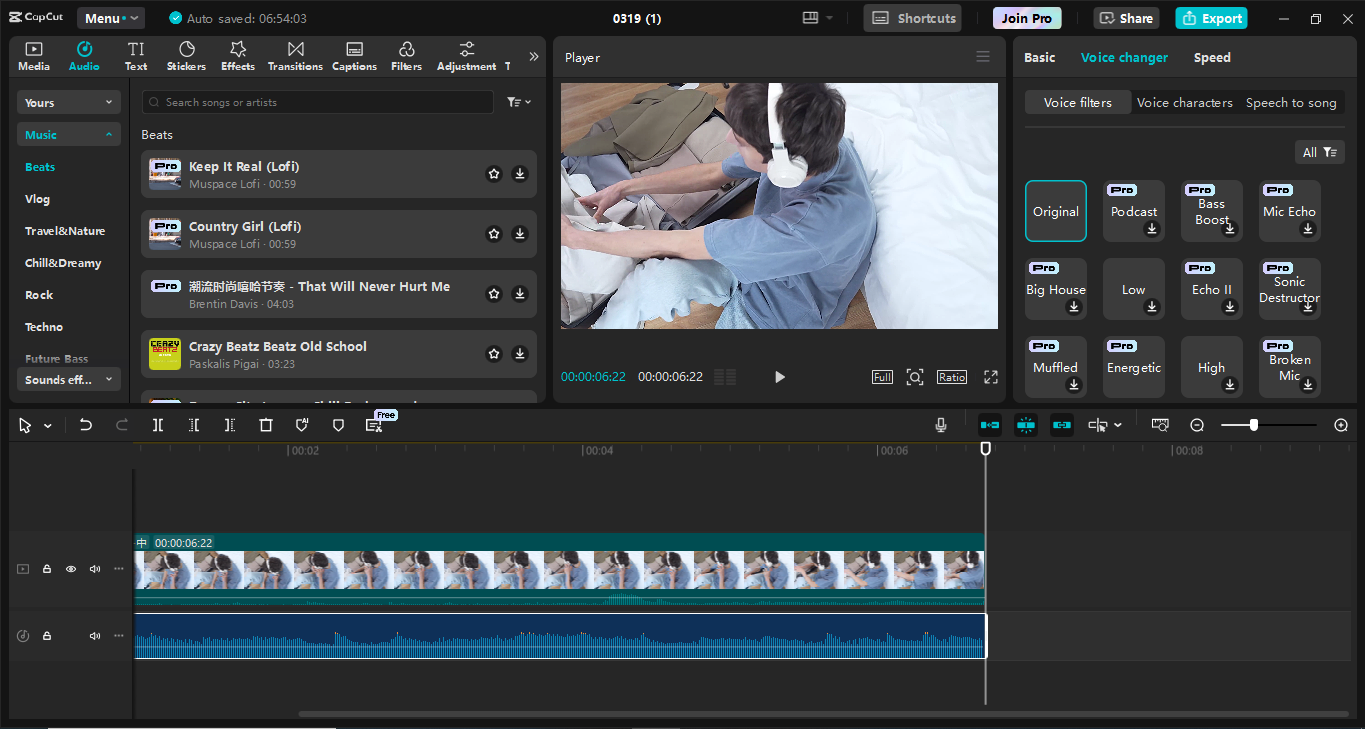This screenshot has width=1365, height=729.
Task: Click the Export button
Action: pyautogui.click(x=1211, y=18)
